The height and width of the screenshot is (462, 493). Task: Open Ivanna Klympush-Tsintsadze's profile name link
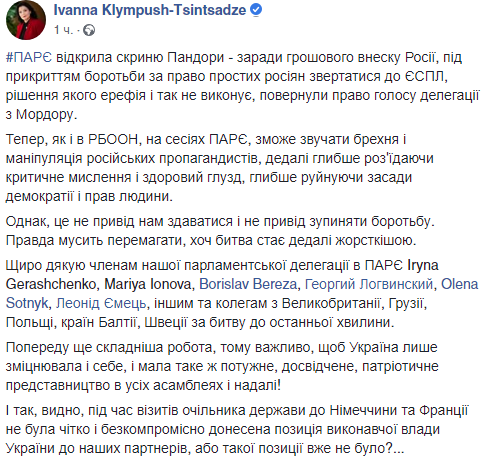(x=150, y=11)
